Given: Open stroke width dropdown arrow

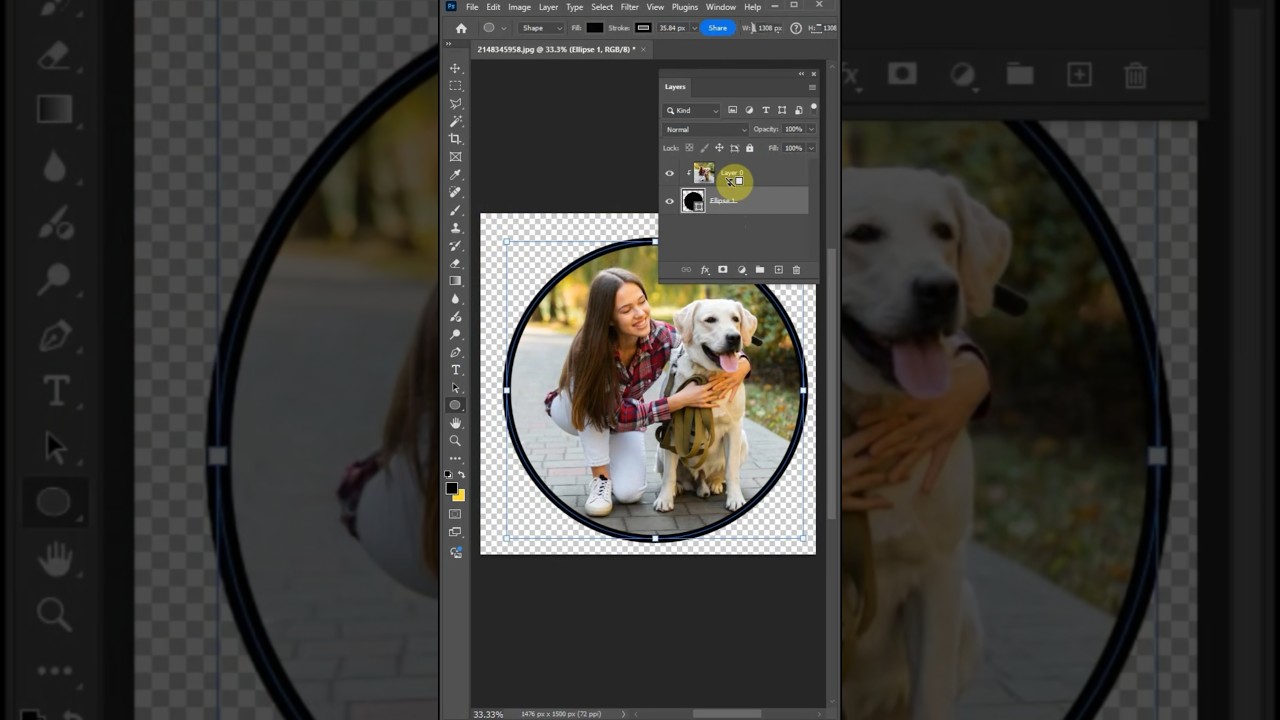Looking at the screenshot, I should tap(695, 28).
